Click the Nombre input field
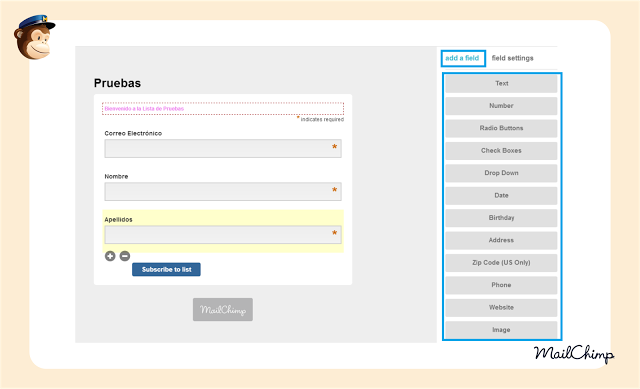This screenshot has height=389, width=640. tap(223, 191)
